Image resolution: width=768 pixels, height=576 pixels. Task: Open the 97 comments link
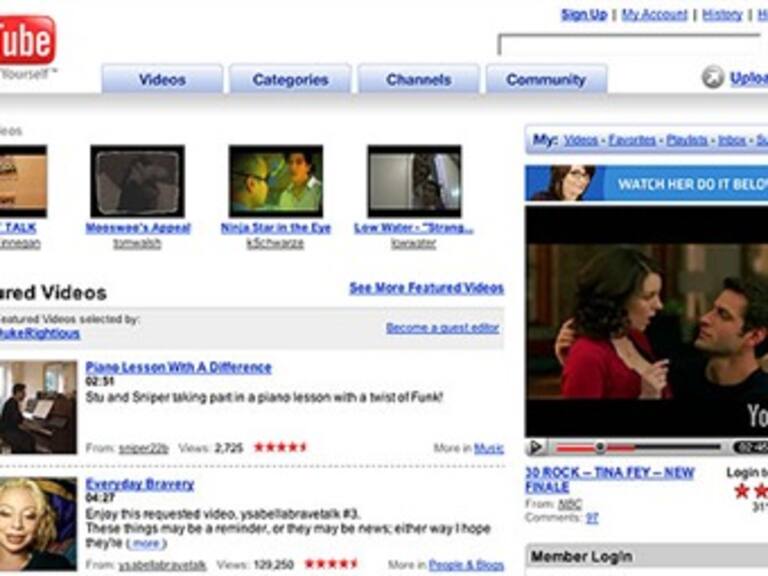pyautogui.click(x=592, y=518)
